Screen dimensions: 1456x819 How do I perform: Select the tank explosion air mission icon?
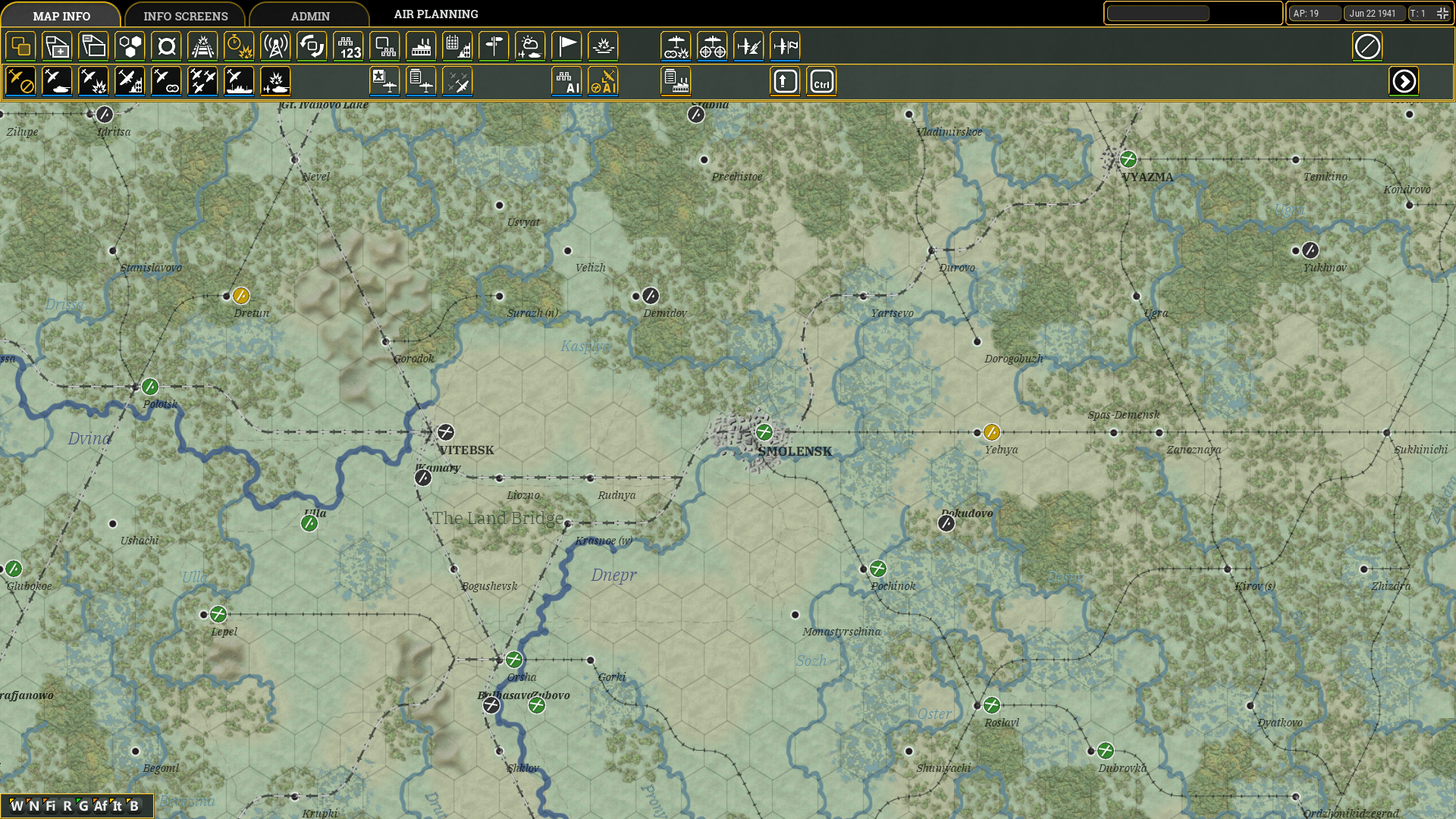275,81
